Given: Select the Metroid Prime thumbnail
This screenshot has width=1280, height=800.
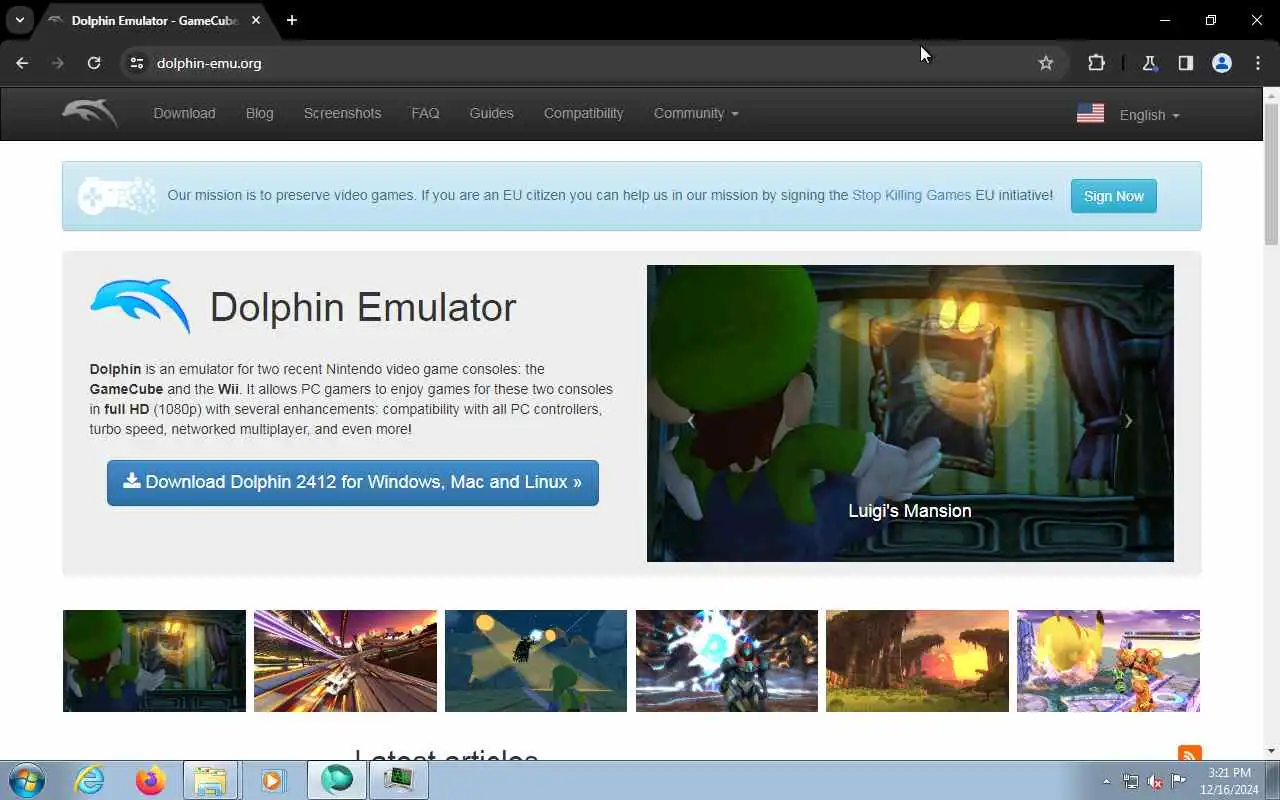Looking at the screenshot, I should 727,661.
